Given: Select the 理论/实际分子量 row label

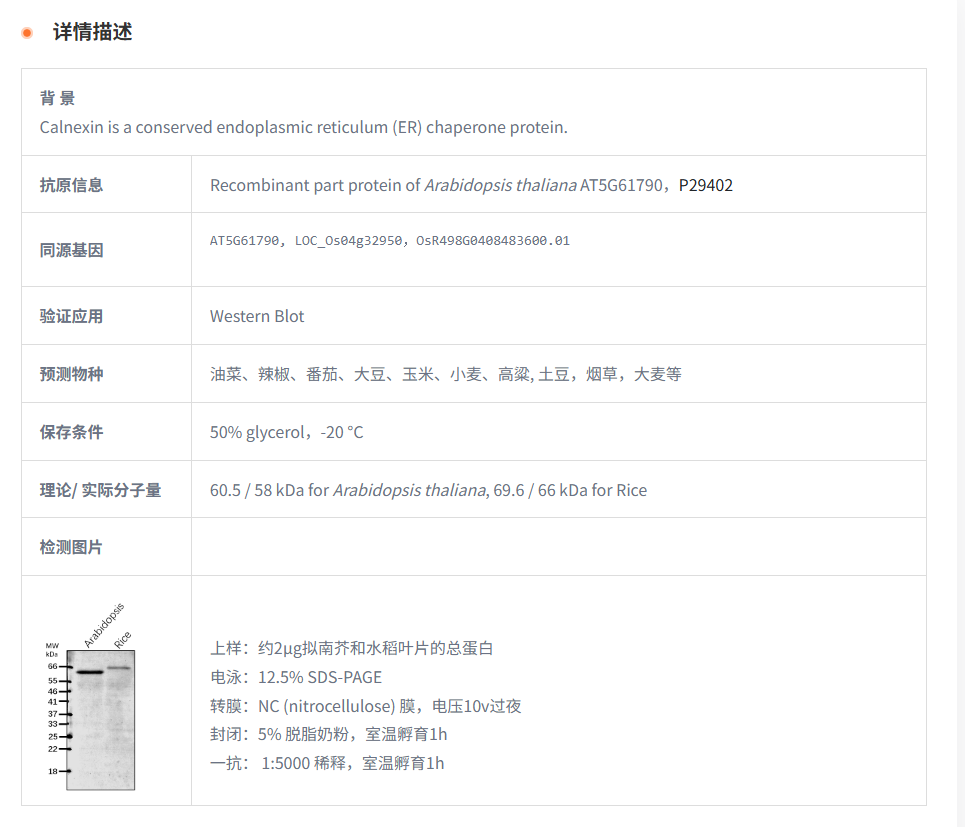Looking at the screenshot, I should coord(100,490).
